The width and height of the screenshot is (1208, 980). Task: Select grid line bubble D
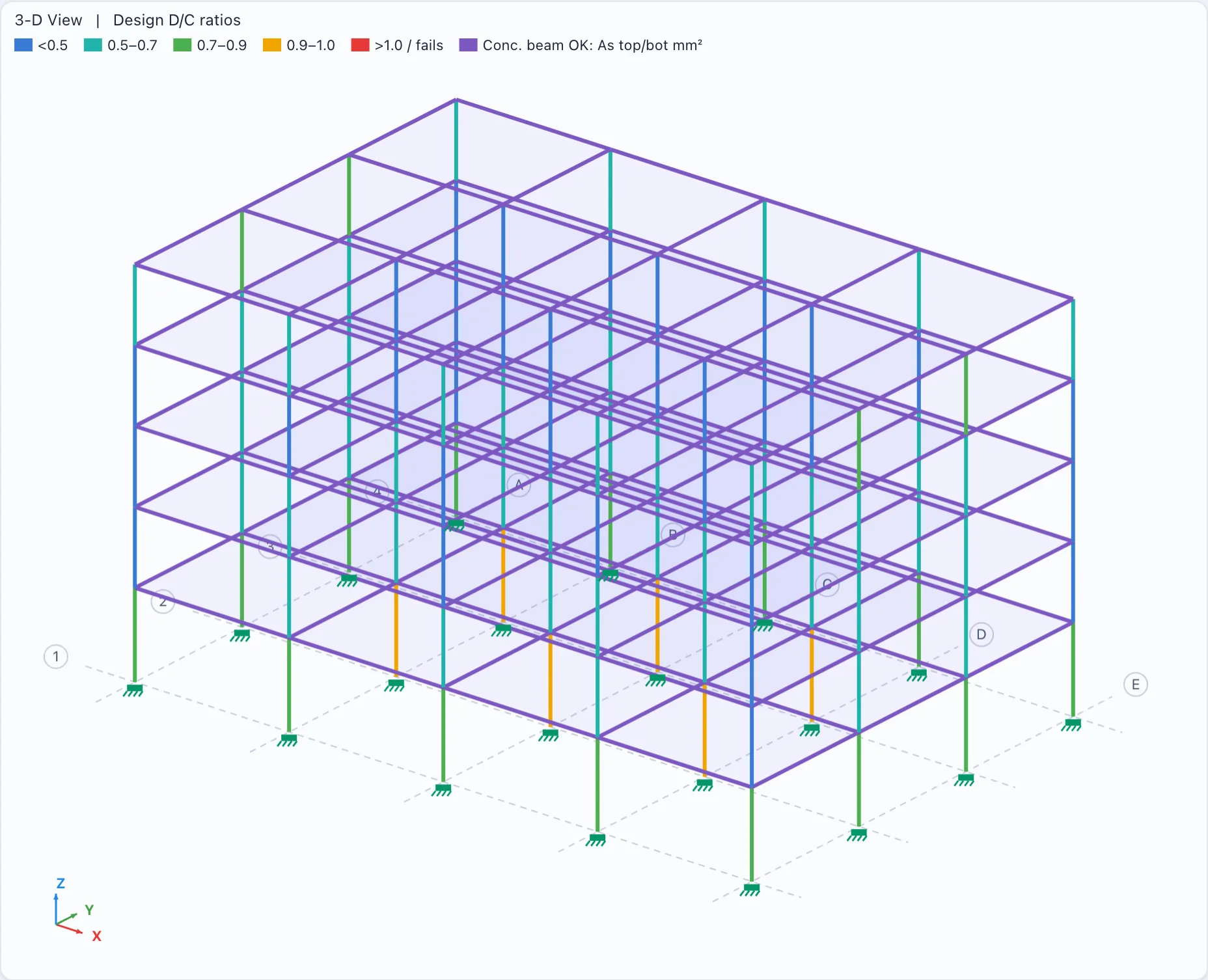(981, 634)
